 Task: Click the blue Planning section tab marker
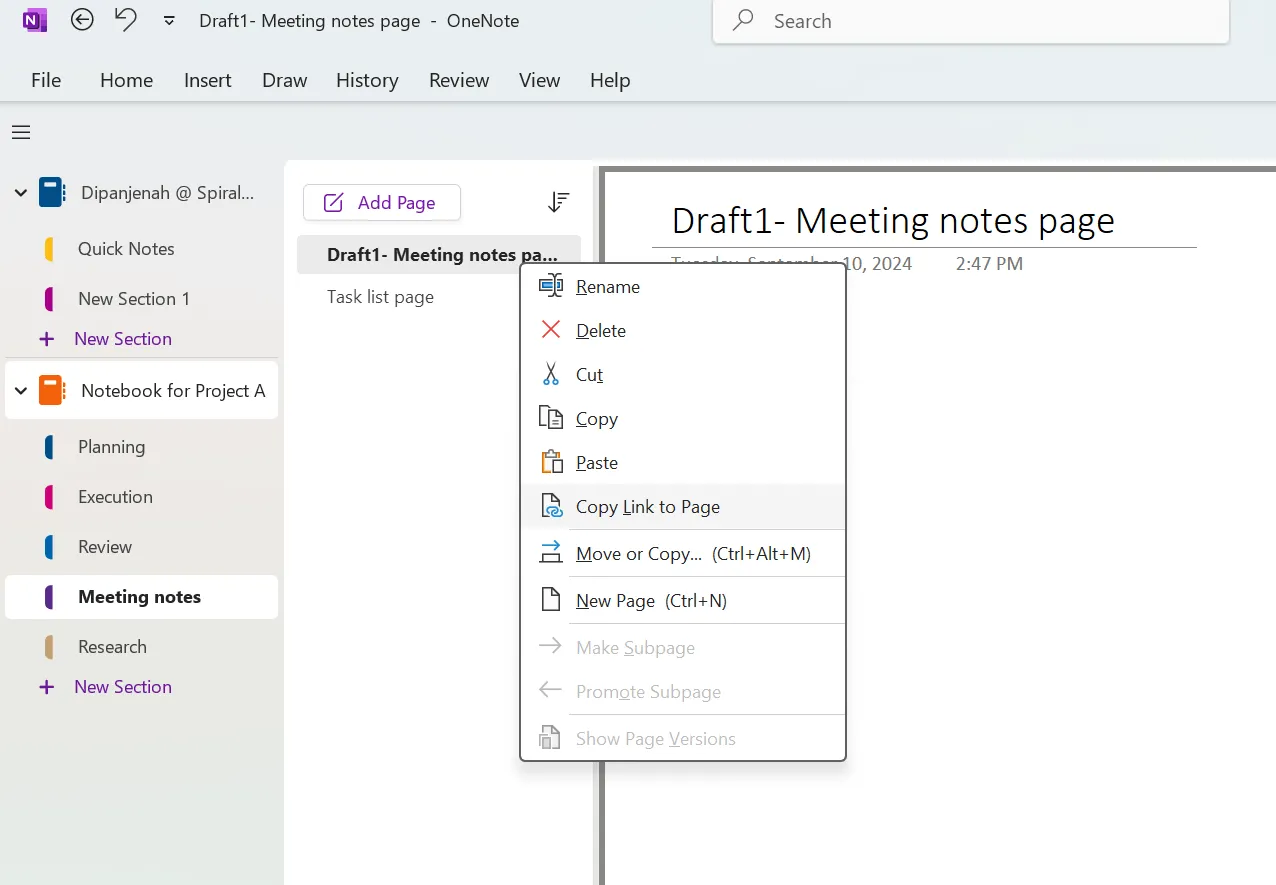(49, 447)
